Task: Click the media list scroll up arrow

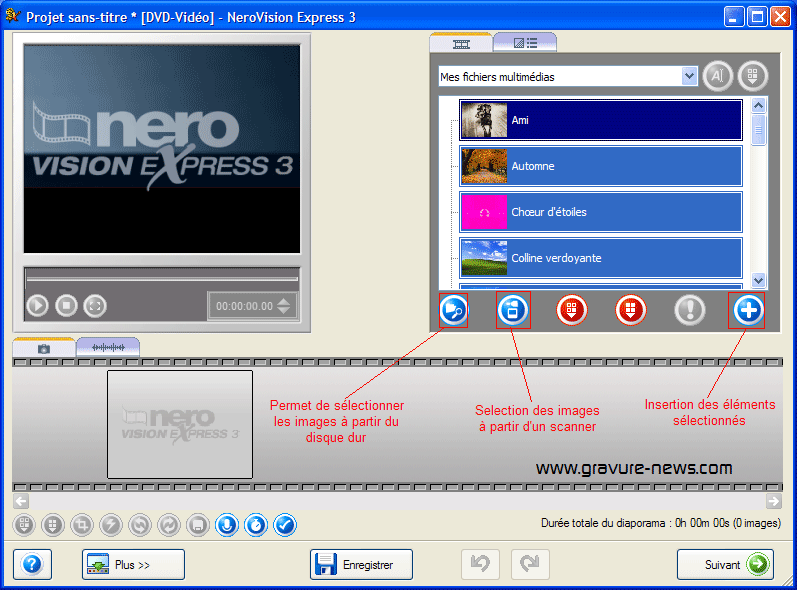Action: click(x=758, y=106)
